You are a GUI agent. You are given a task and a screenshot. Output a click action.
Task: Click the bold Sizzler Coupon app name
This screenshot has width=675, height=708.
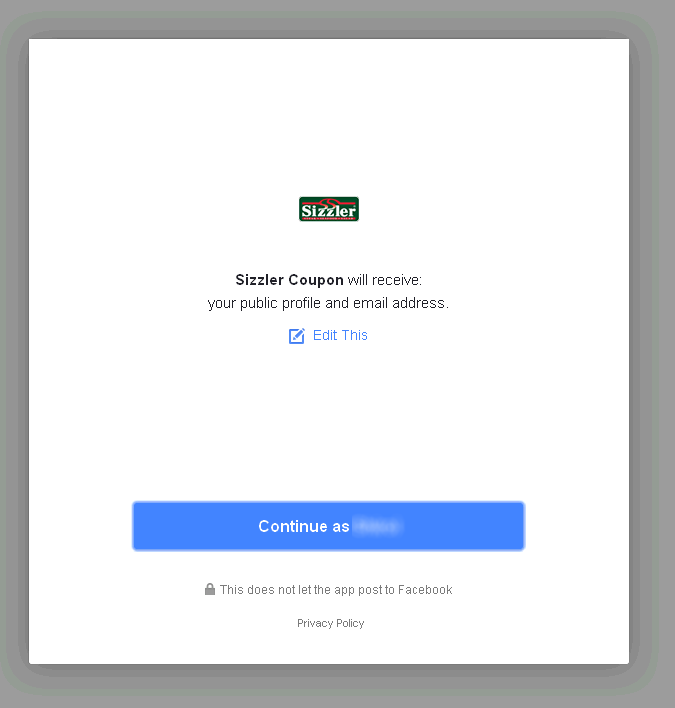289,280
